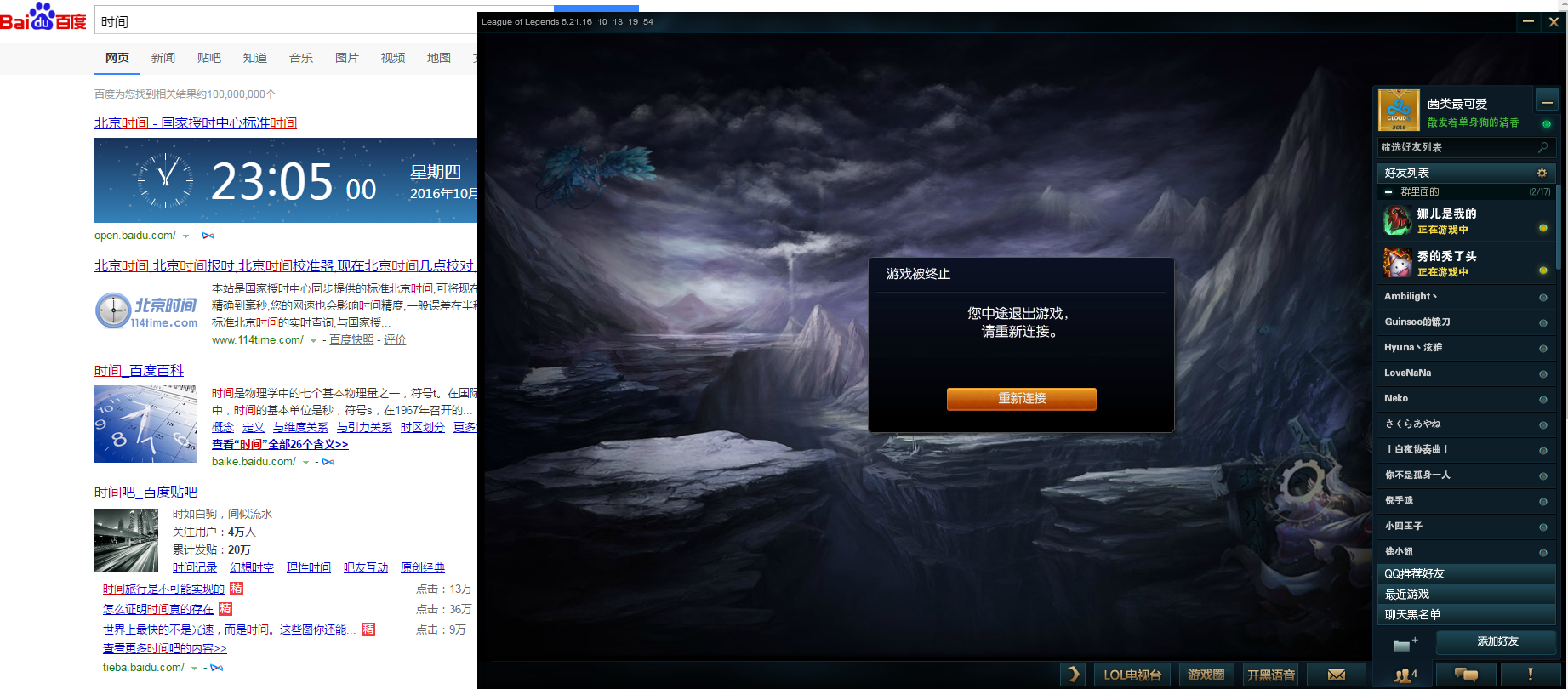Click the status dot beside LoveNaNa

coord(1542,373)
